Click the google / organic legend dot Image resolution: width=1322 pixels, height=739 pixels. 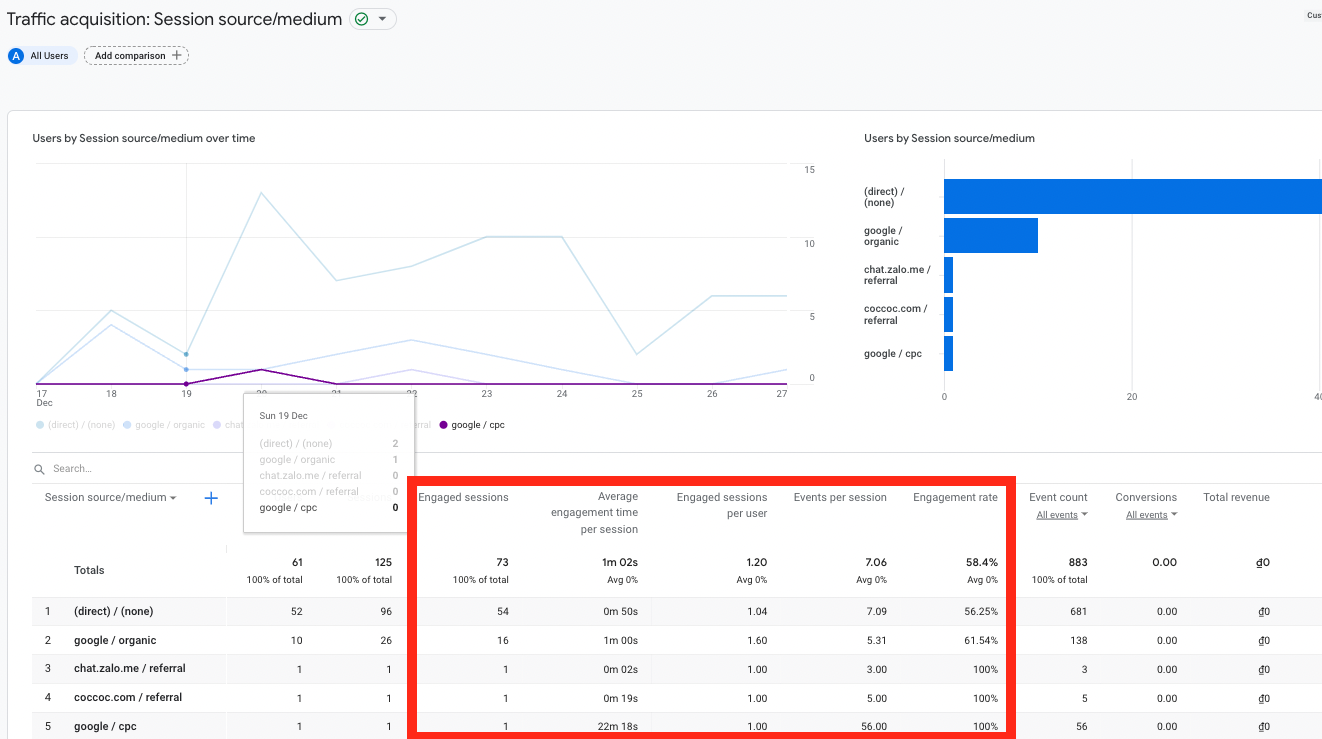[x=127, y=425]
